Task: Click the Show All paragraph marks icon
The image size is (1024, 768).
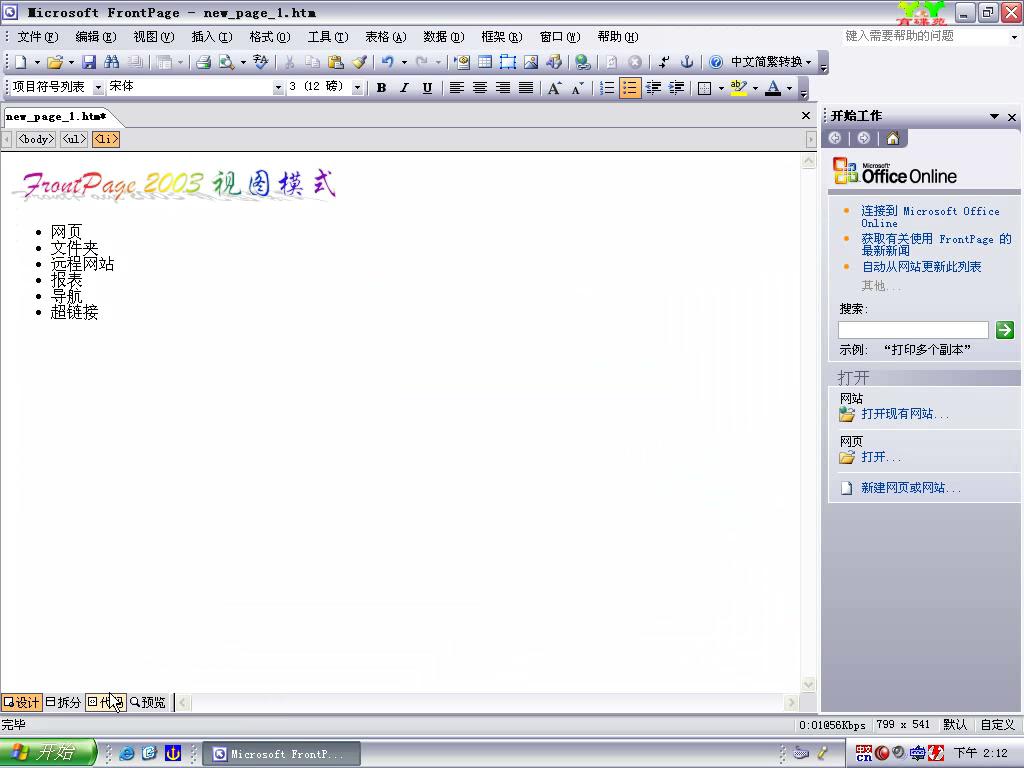Action: point(664,62)
